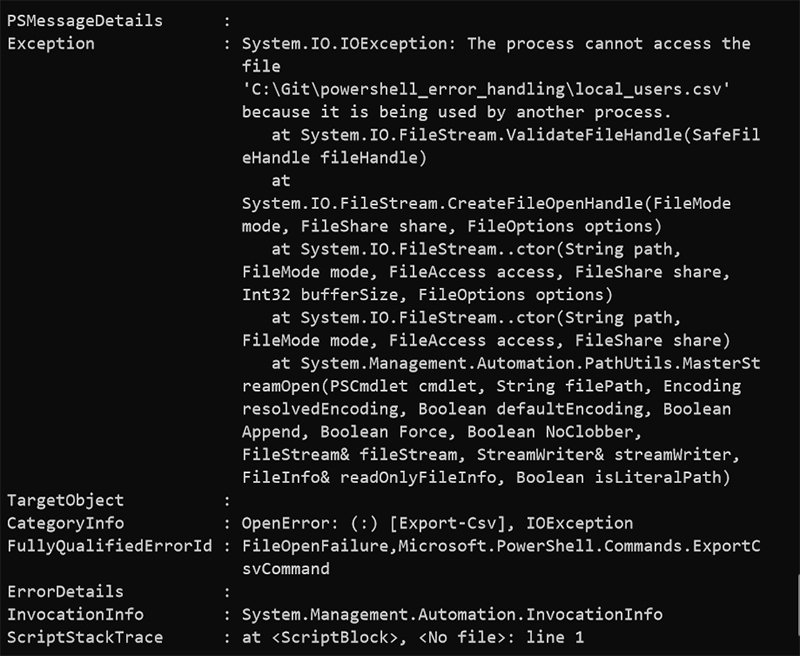Screen dimensions: 800x656
Task: Click the Exception property label
Action: tap(51, 43)
